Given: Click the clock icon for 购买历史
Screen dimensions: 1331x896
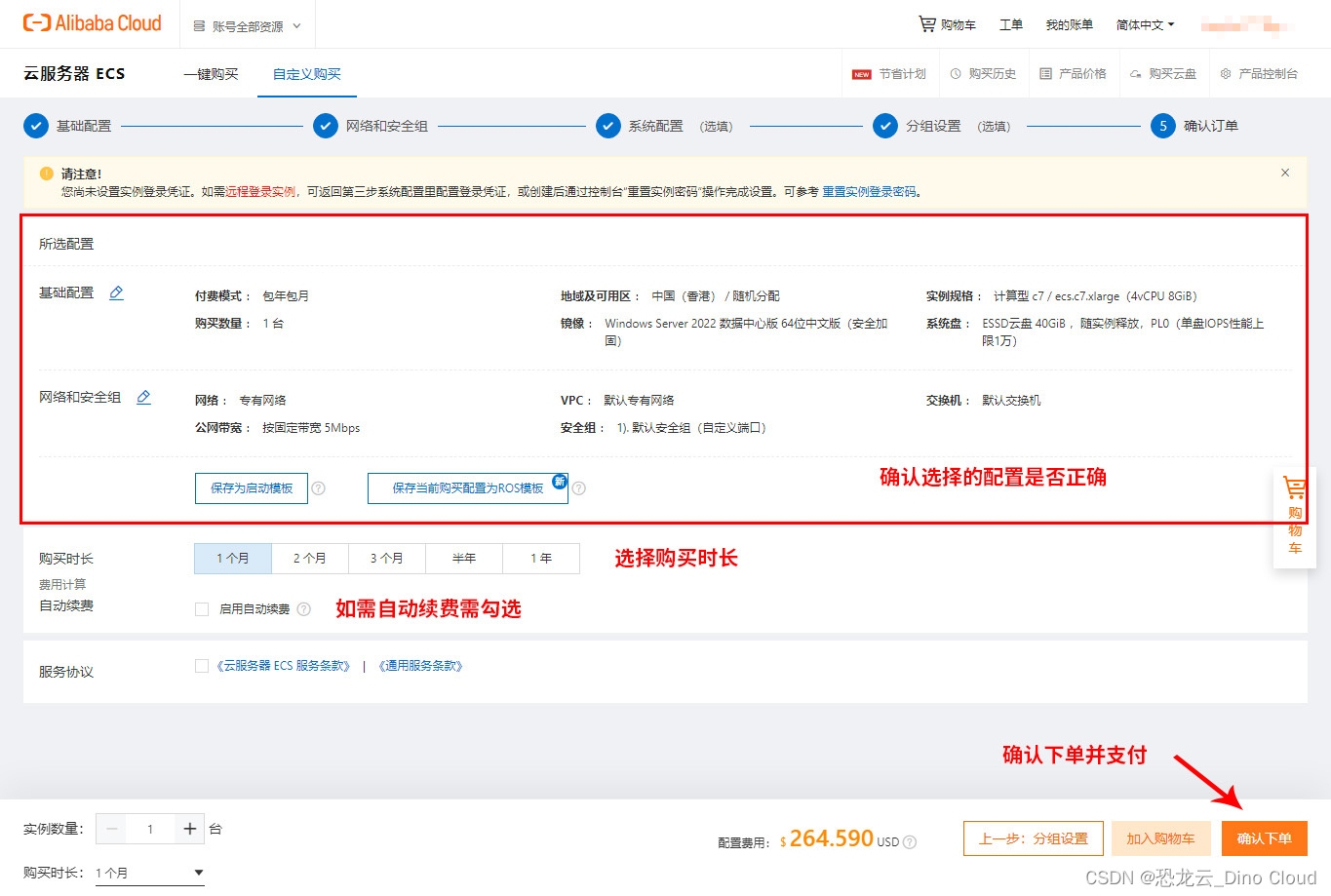Looking at the screenshot, I should pos(957,73).
